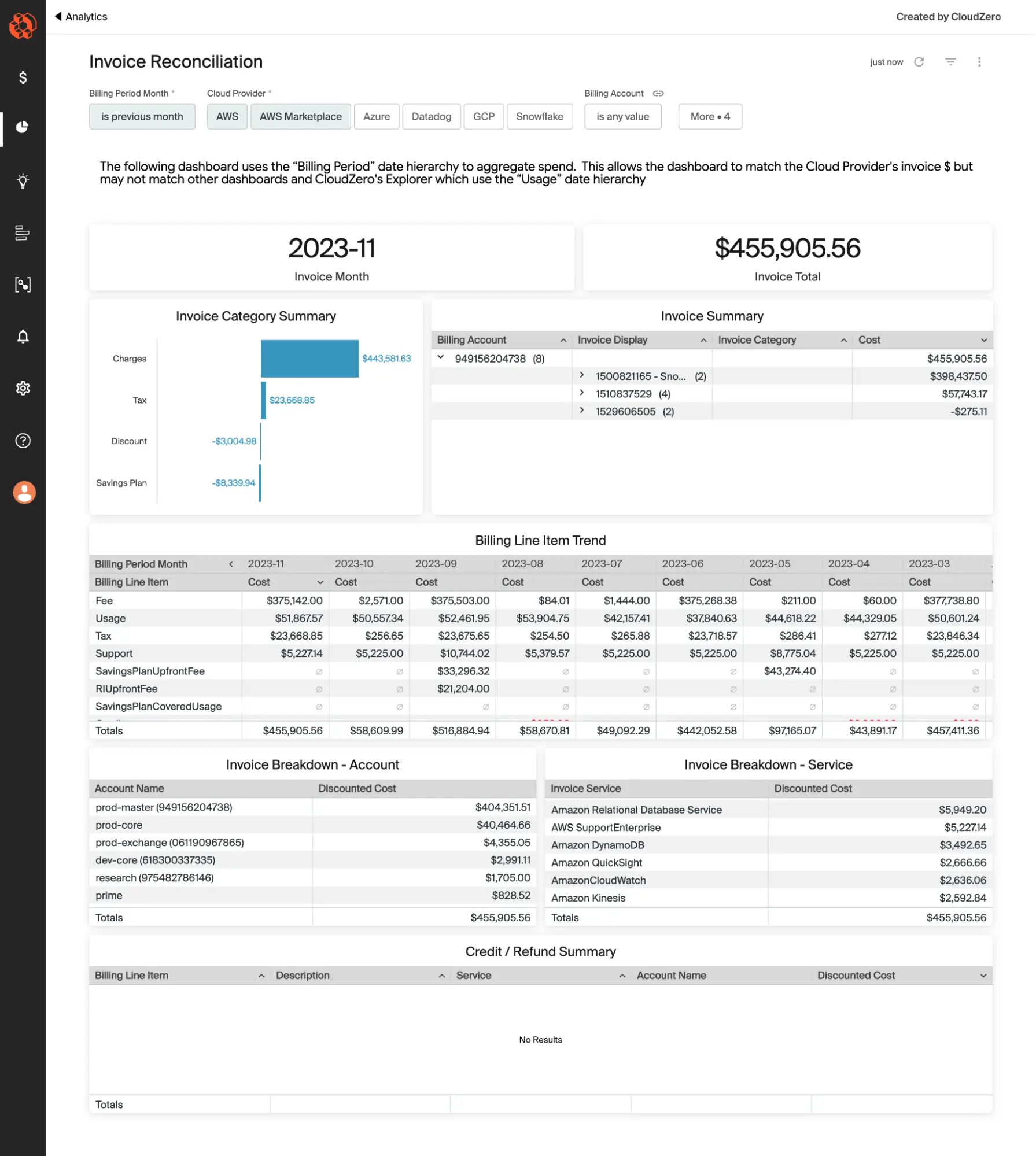Screen dimensions: 1036x1156
Task: Open the stacked bars dimensions icon
Action: pyautogui.click(x=23, y=232)
